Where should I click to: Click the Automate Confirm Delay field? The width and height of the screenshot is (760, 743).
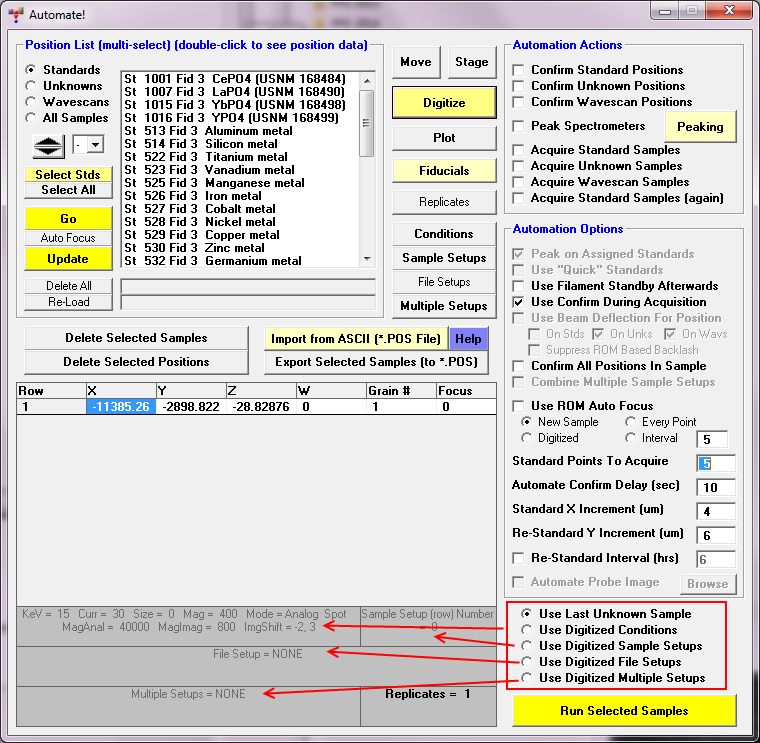click(715, 488)
